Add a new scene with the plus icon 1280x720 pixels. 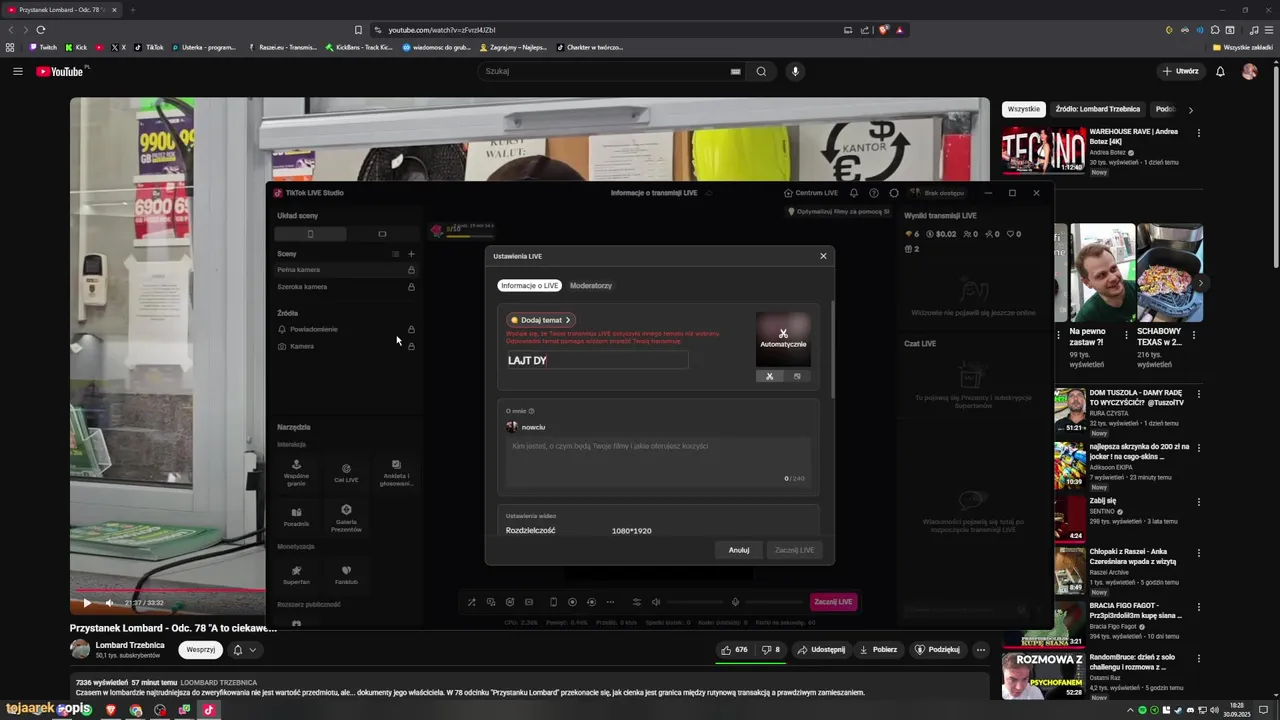point(411,254)
